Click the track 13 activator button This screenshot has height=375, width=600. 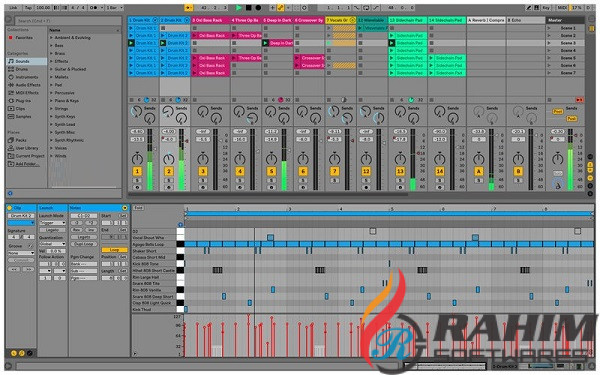[x=400, y=171]
